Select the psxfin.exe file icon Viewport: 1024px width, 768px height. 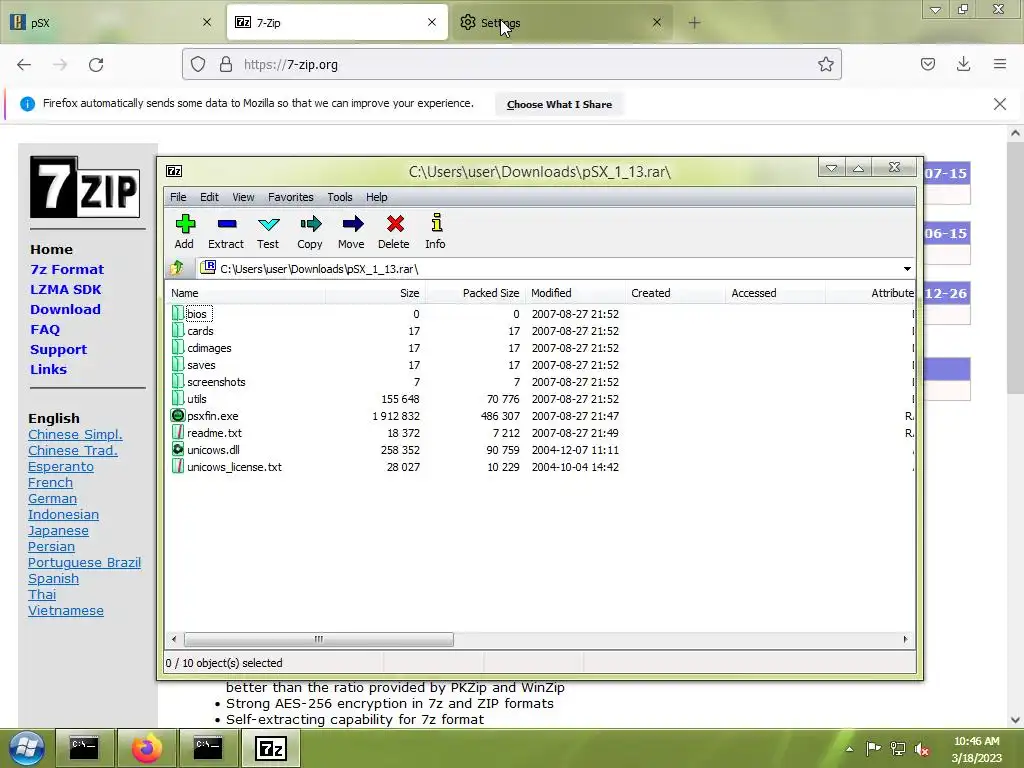[x=178, y=415]
